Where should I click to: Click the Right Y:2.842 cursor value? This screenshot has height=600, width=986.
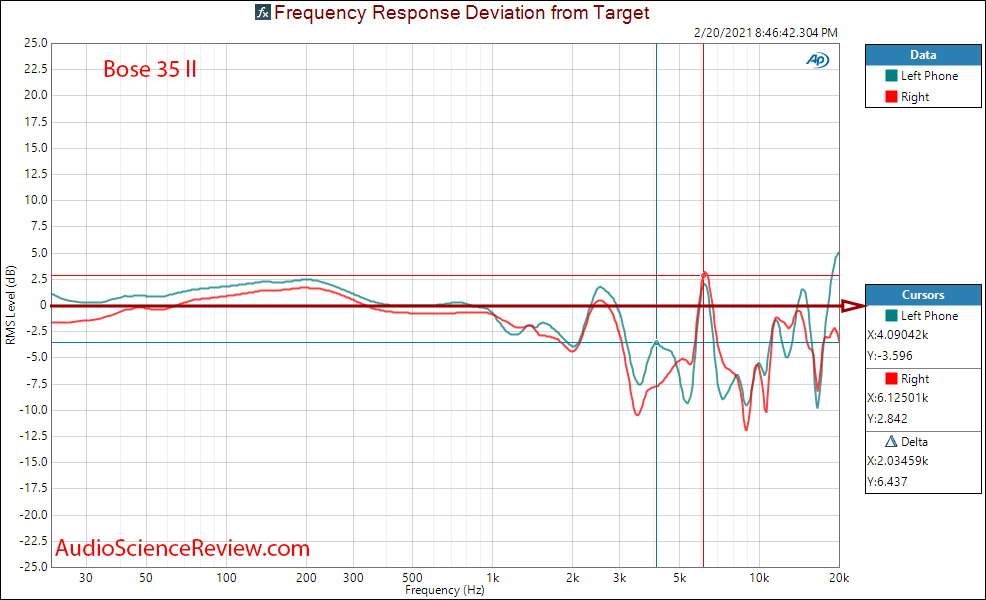[x=887, y=418]
